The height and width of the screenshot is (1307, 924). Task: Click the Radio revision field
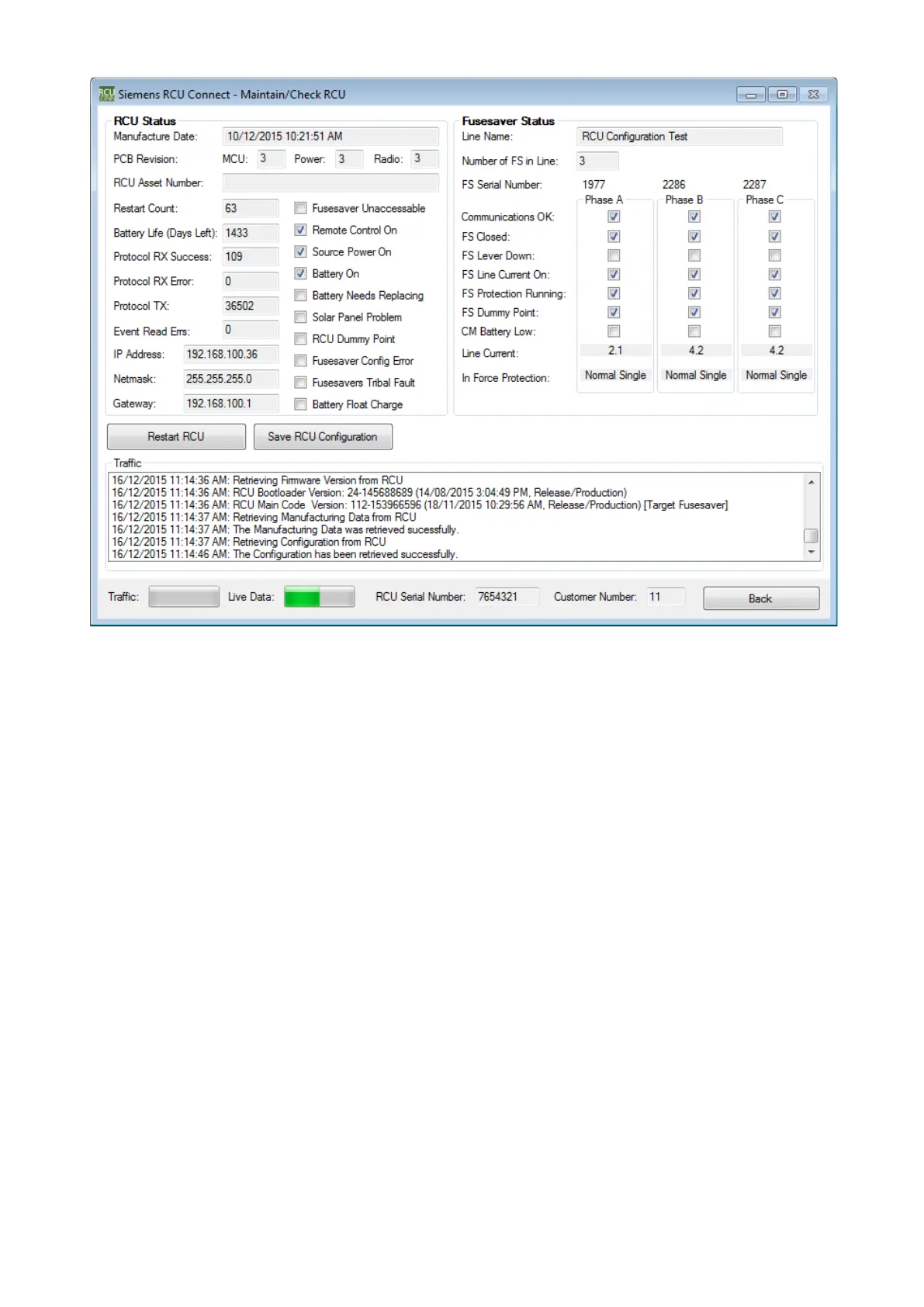[425, 158]
